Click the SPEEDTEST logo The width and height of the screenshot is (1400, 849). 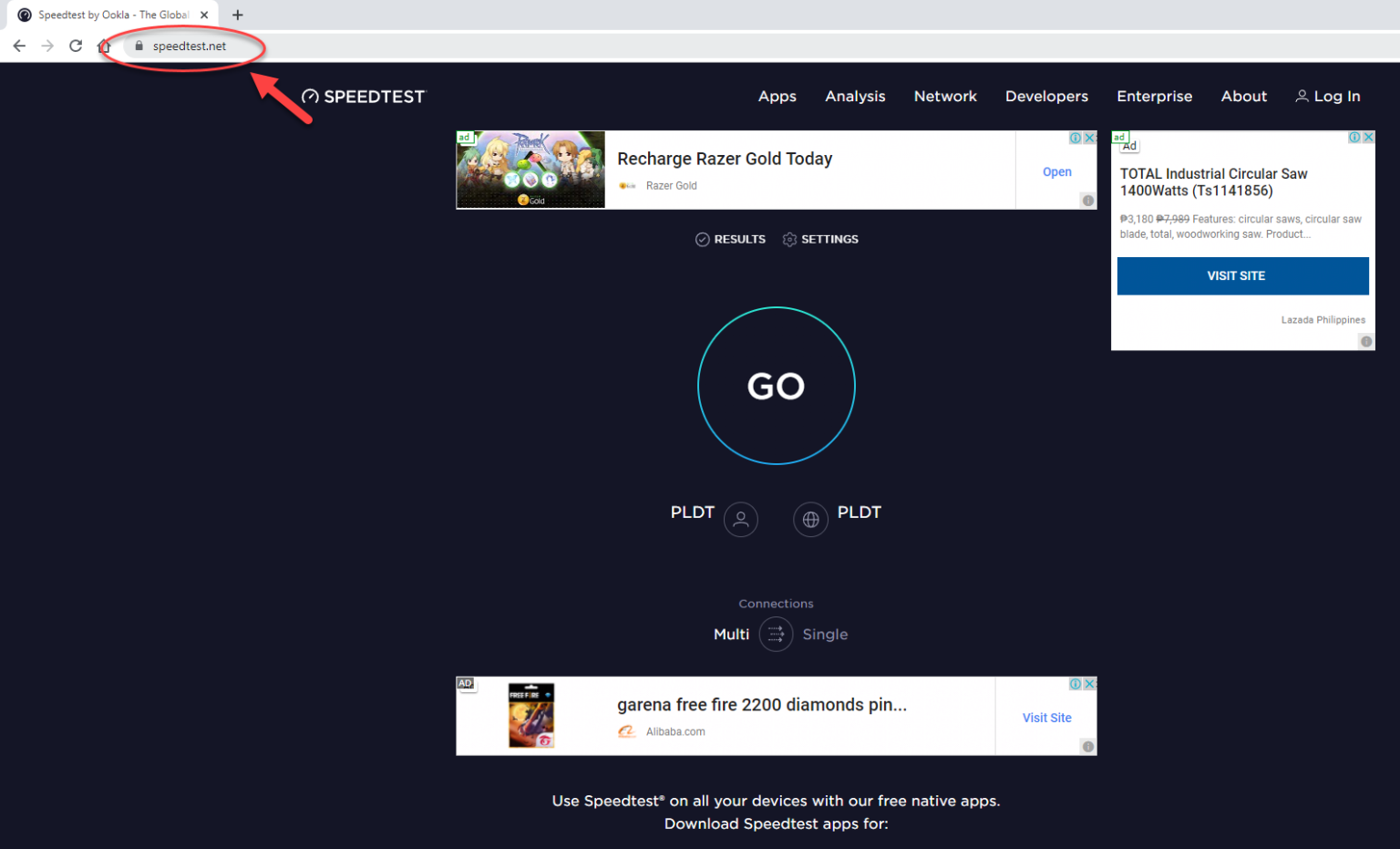363,97
